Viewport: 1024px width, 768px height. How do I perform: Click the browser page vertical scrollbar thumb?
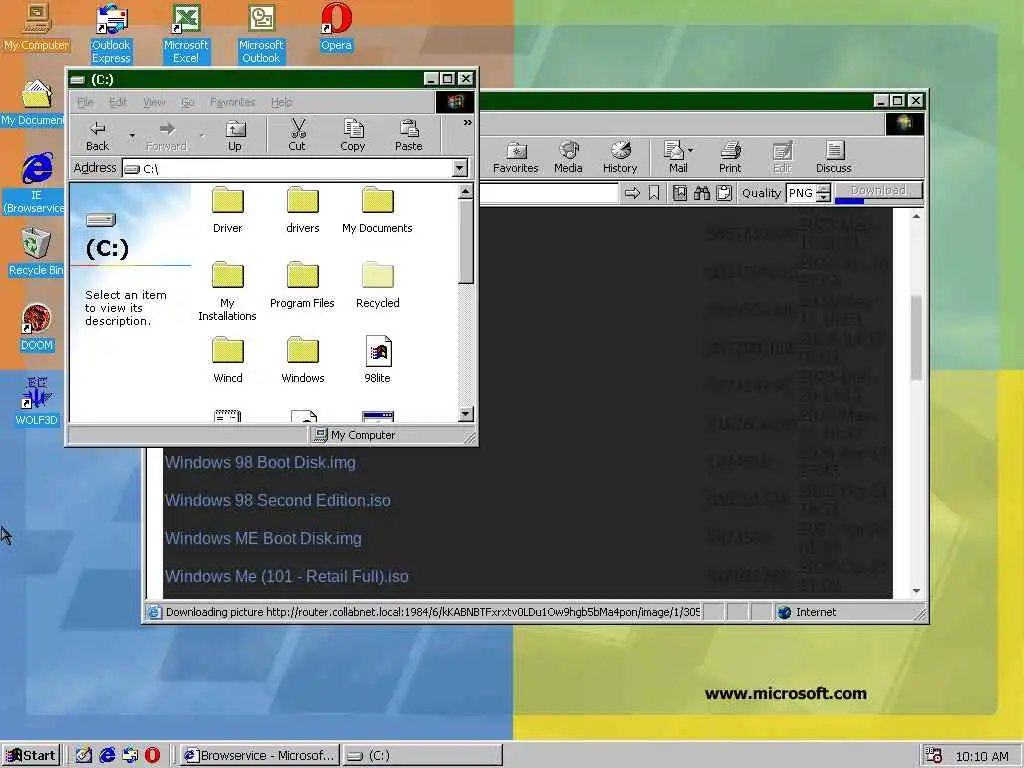click(x=916, y=337)
